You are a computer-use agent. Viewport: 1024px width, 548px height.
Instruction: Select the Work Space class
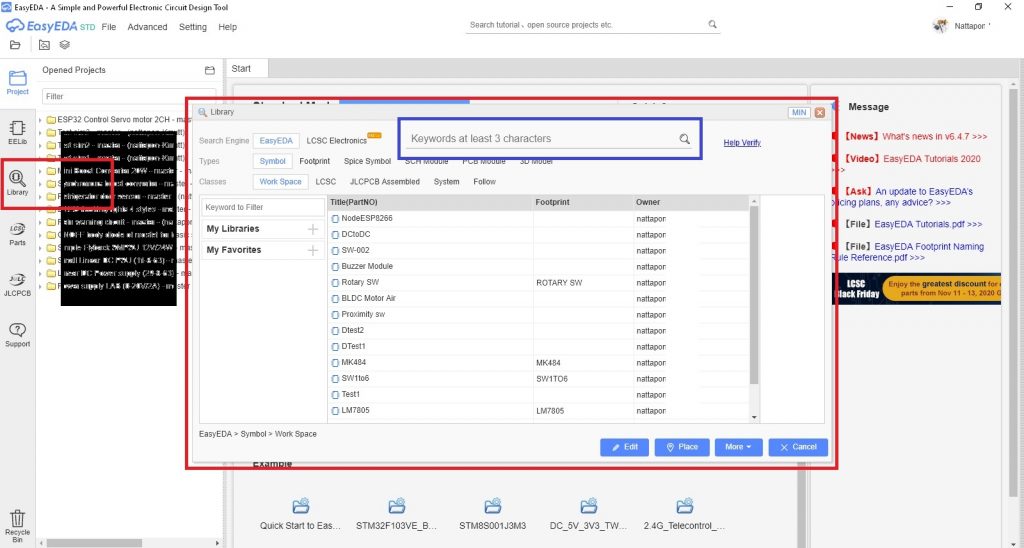281,182
